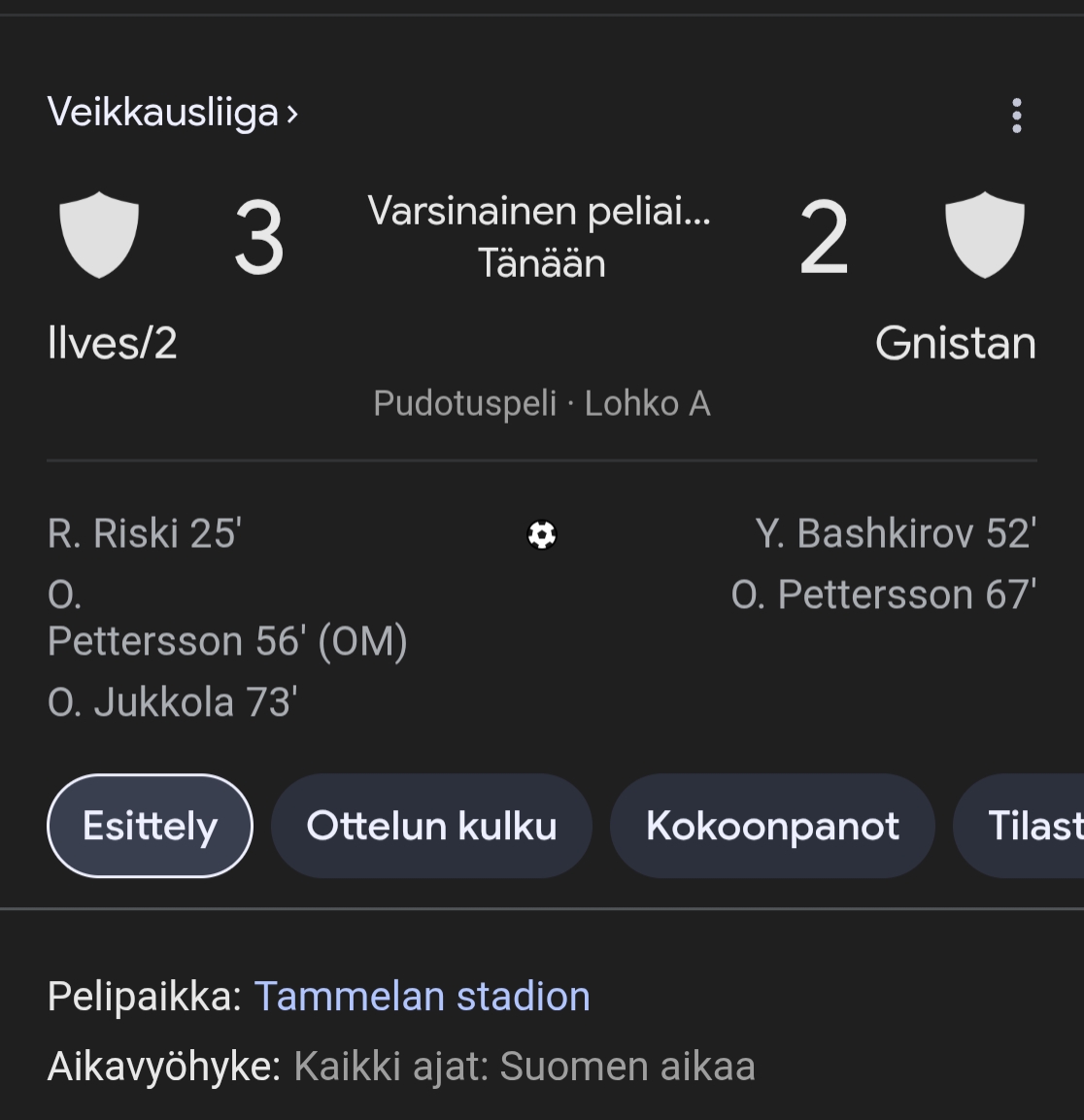Tap the Ilves/2 team name
1084x1120 pixels.
113,344
